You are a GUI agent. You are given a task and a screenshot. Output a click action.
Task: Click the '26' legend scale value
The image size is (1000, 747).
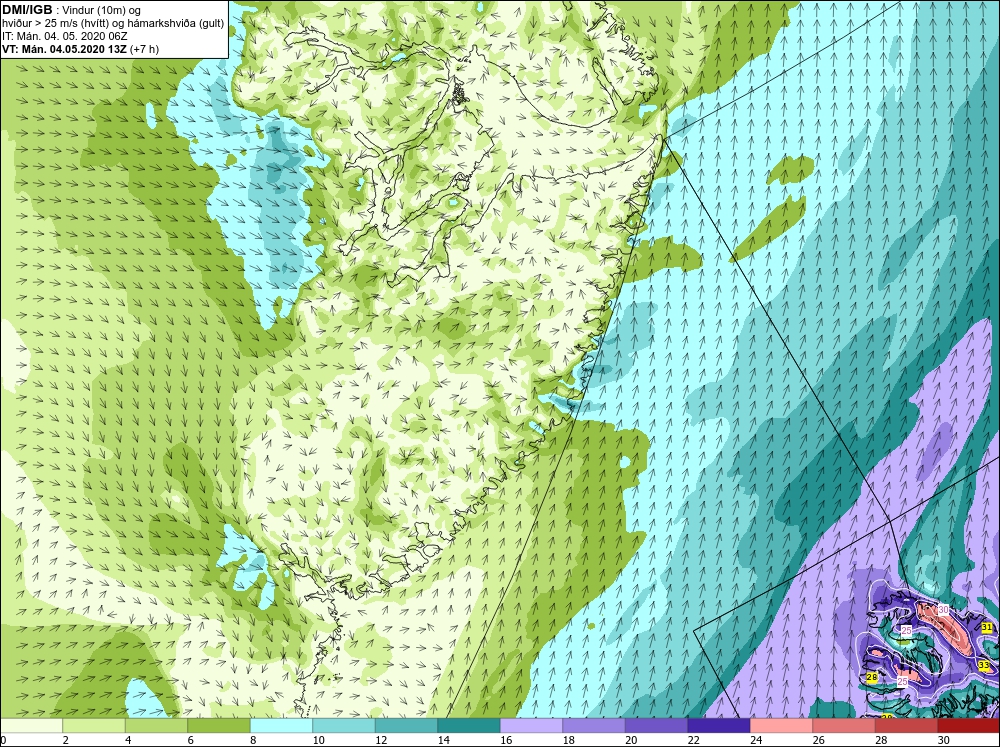pyautogui.click(x=818, y=740)
